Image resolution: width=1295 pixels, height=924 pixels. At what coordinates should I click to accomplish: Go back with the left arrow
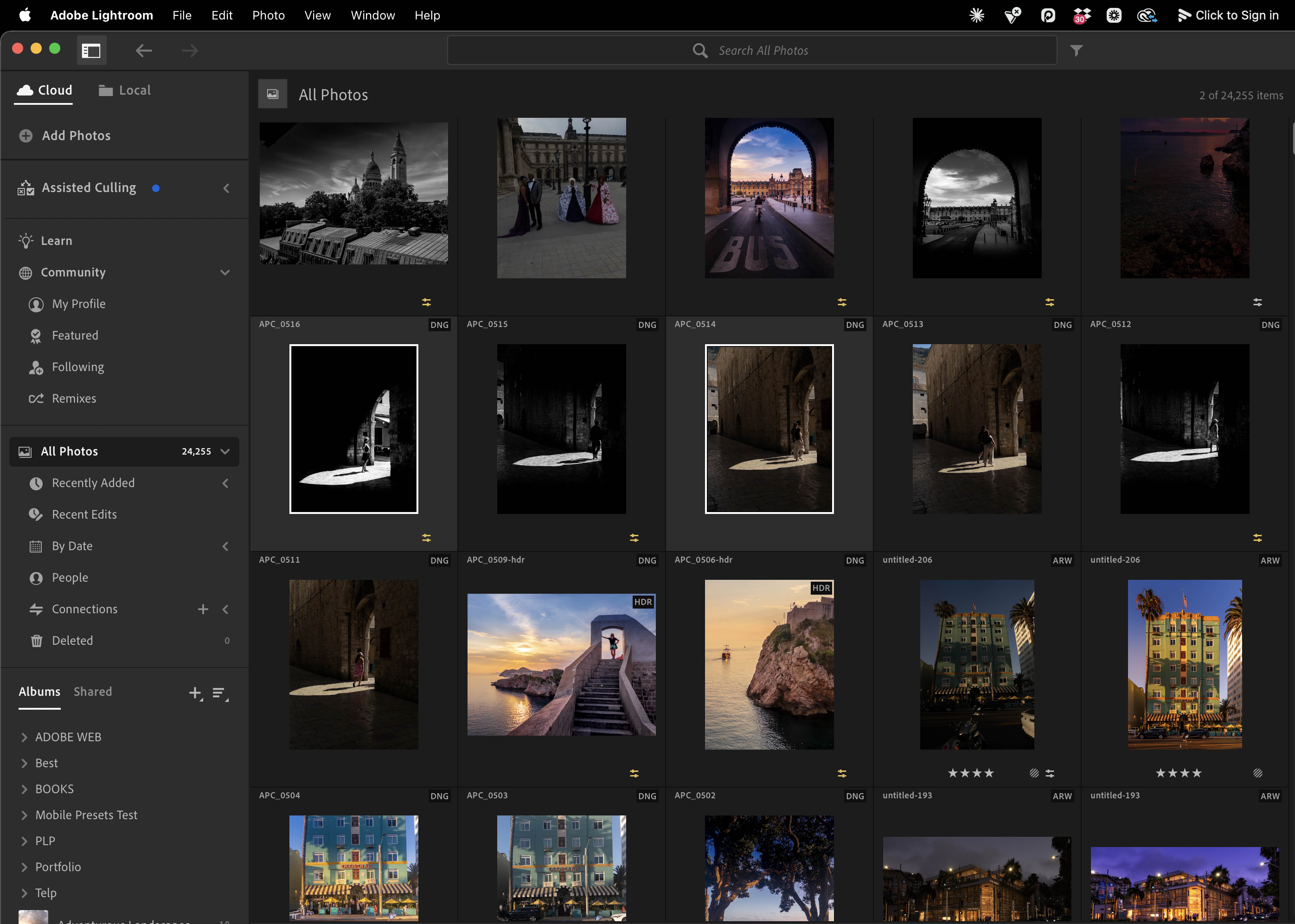click(x=143, y=51)
